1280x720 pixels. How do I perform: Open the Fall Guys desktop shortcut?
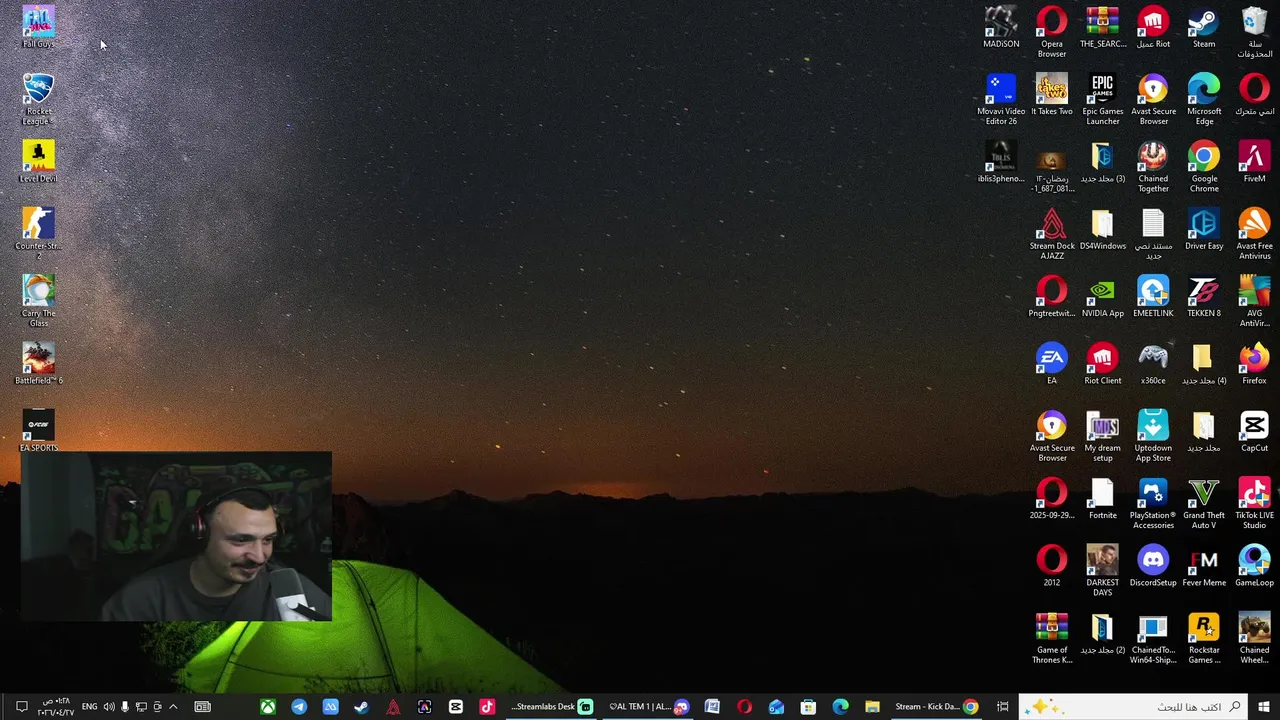tap(38, 27)
